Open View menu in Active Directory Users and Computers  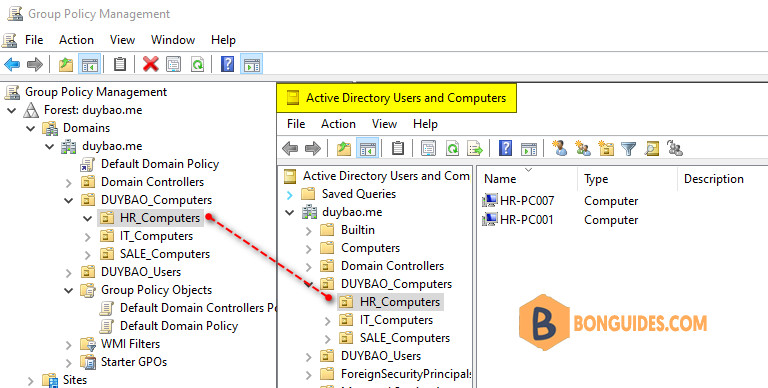pyautogui.click(x=384, y=124)
